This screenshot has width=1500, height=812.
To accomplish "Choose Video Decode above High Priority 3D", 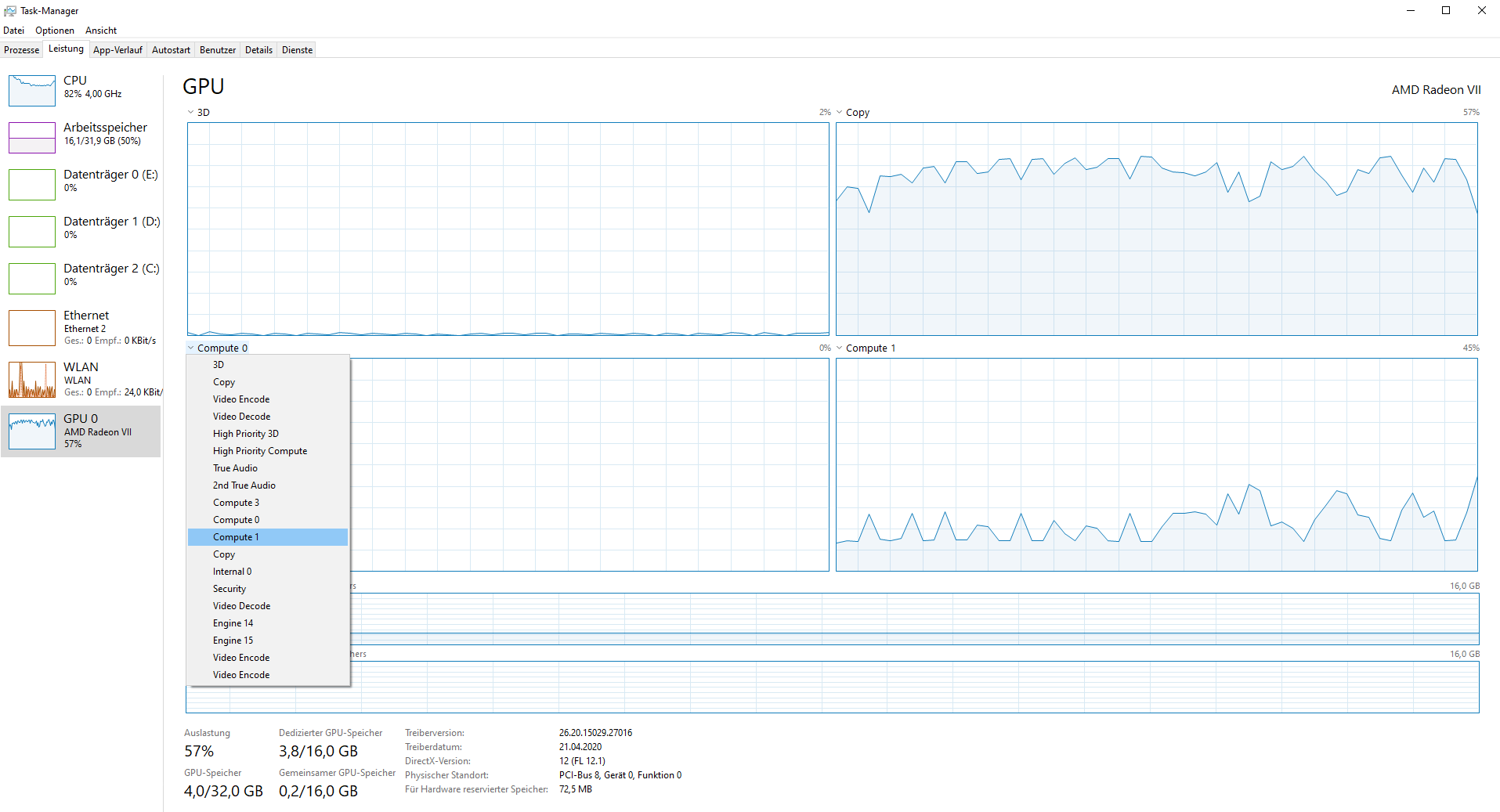I will click(268, 417).
